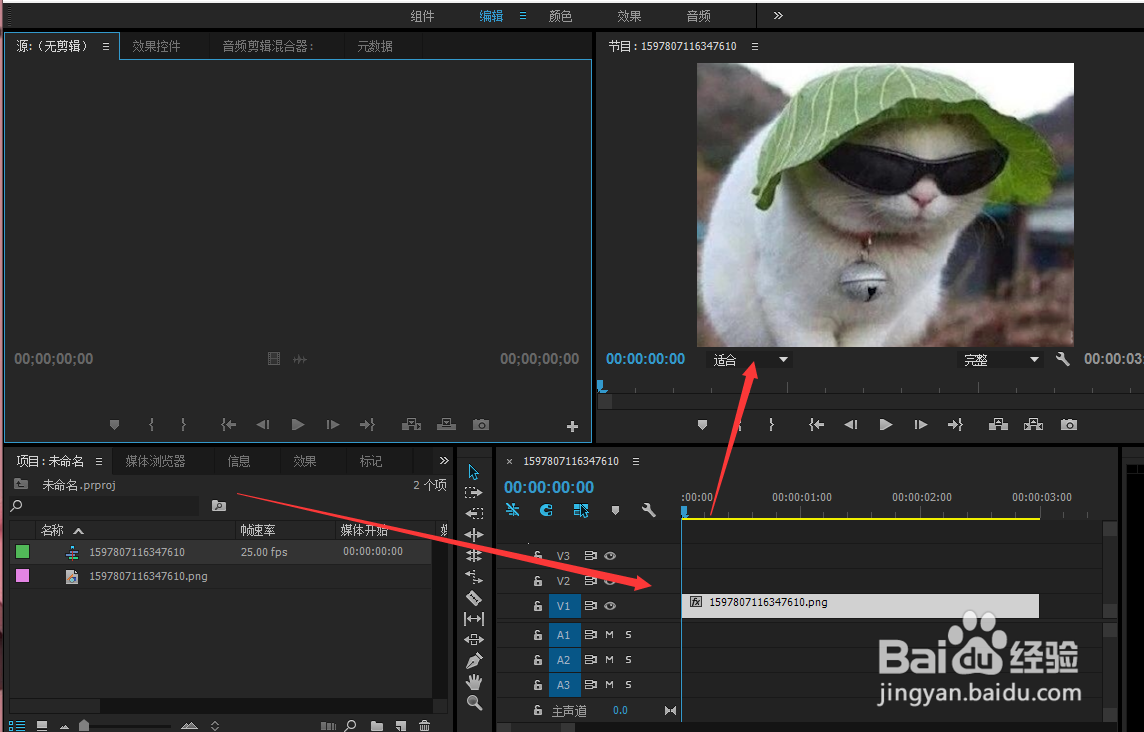
Task: Select the Selection arrow tool
Action: (x=474, y=471)
